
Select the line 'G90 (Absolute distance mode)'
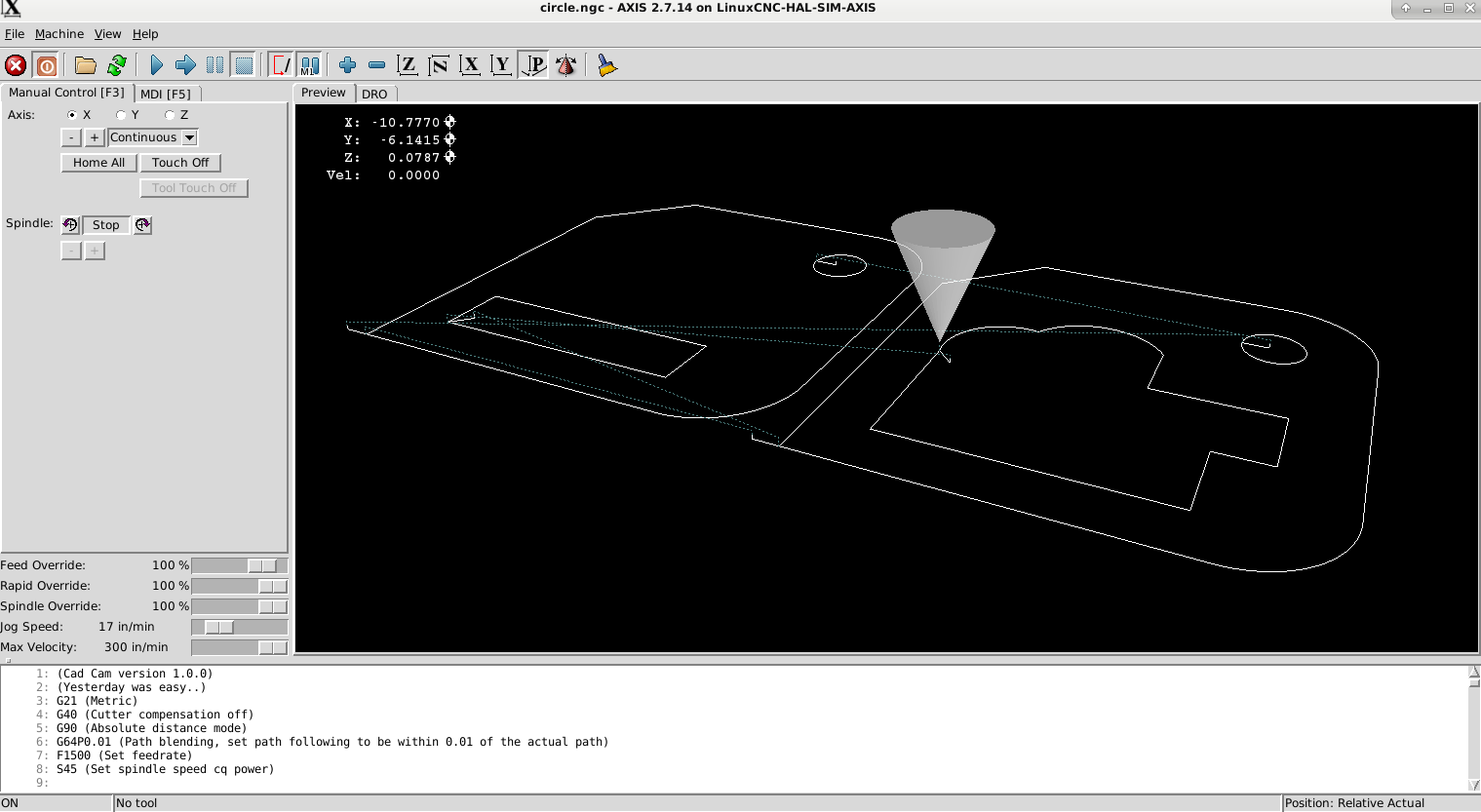pyautogui.click(x=151, y=728)
